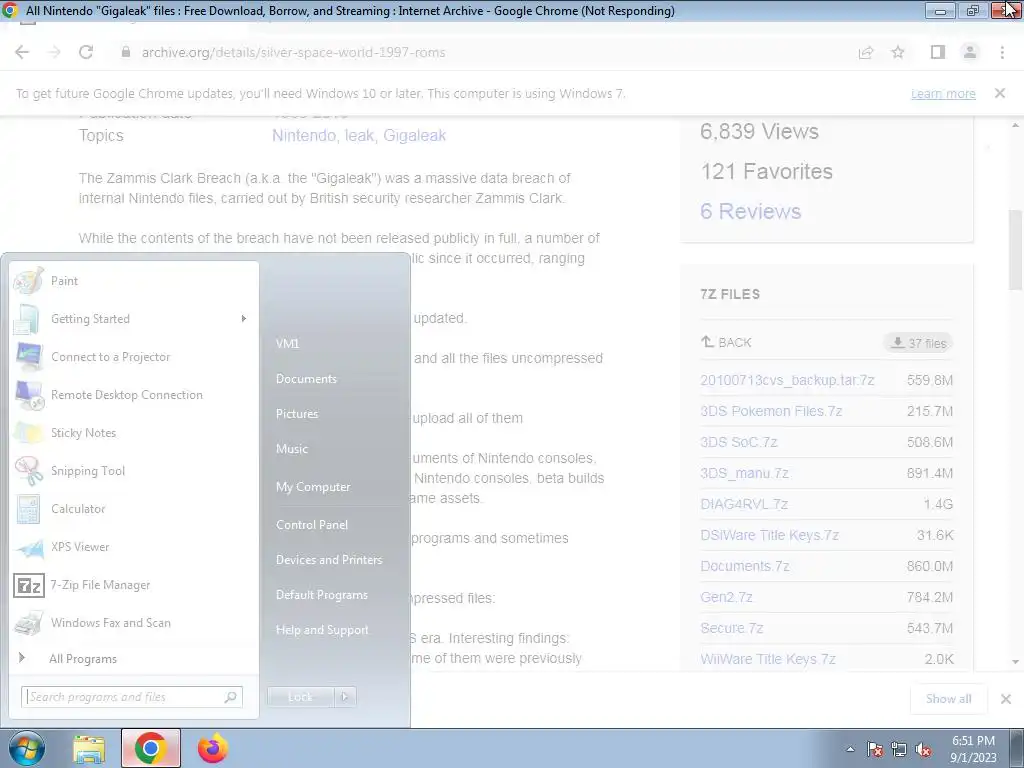Click Learn more in the update notice
Screen dimensions: 1024x768
(943, 94)
